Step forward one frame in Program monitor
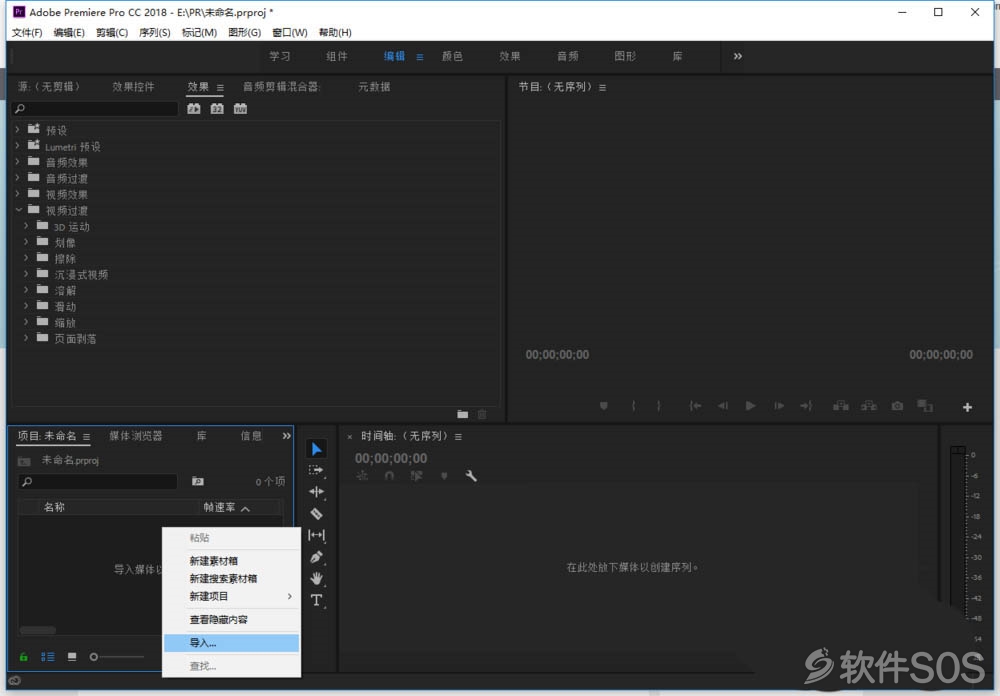This screenshot has height=696, width=1000. [779, 406]
